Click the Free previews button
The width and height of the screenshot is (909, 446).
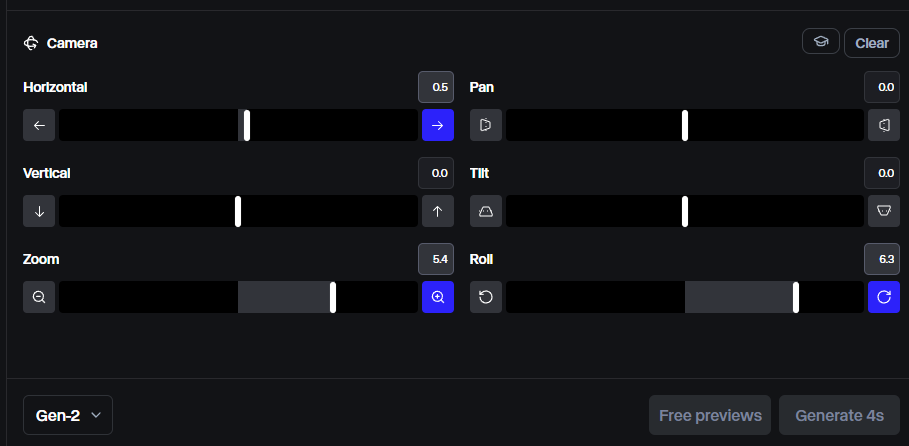(x=710, y=415)
